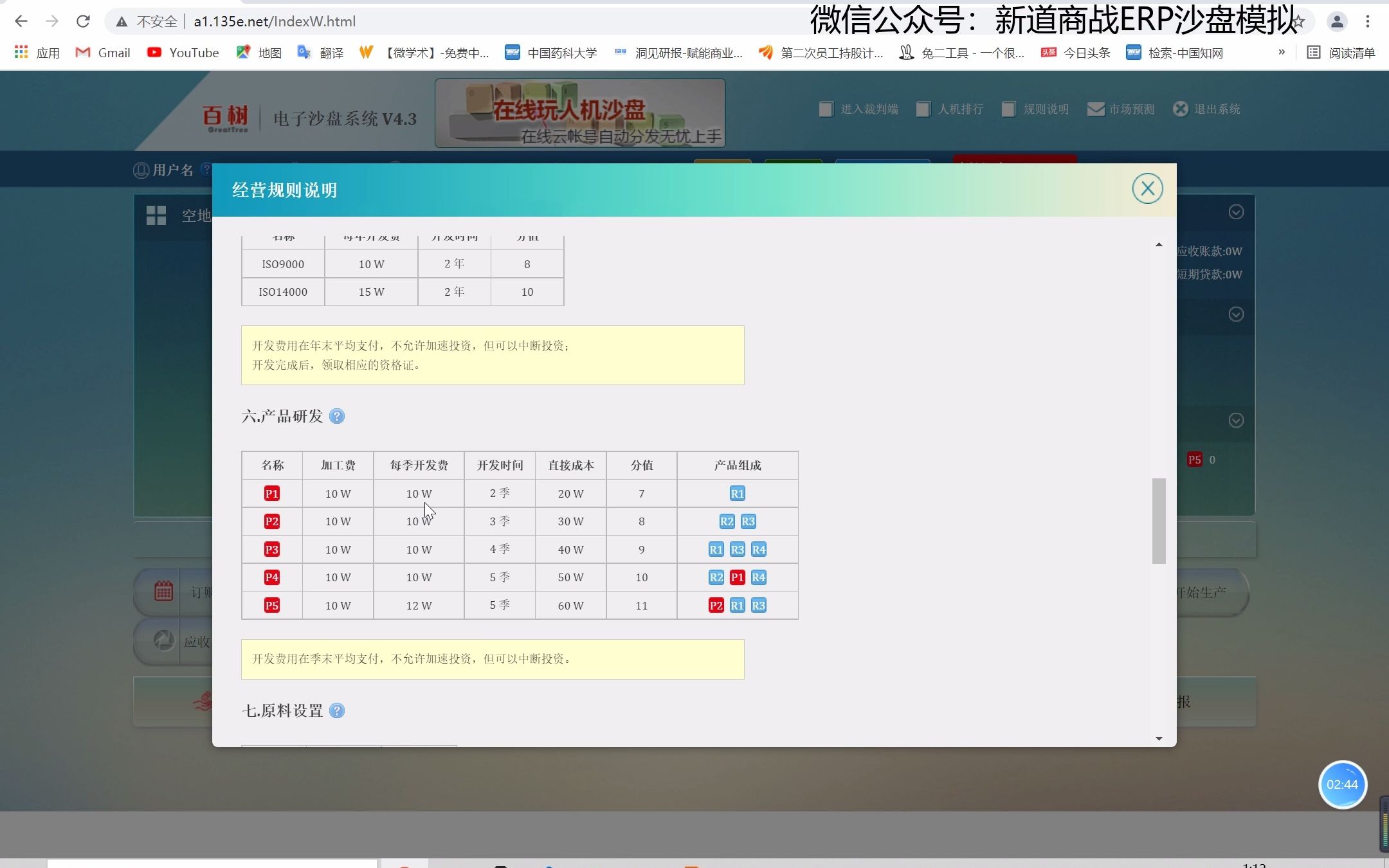Click the help icon beside 七.原料设置

[338, 710]
